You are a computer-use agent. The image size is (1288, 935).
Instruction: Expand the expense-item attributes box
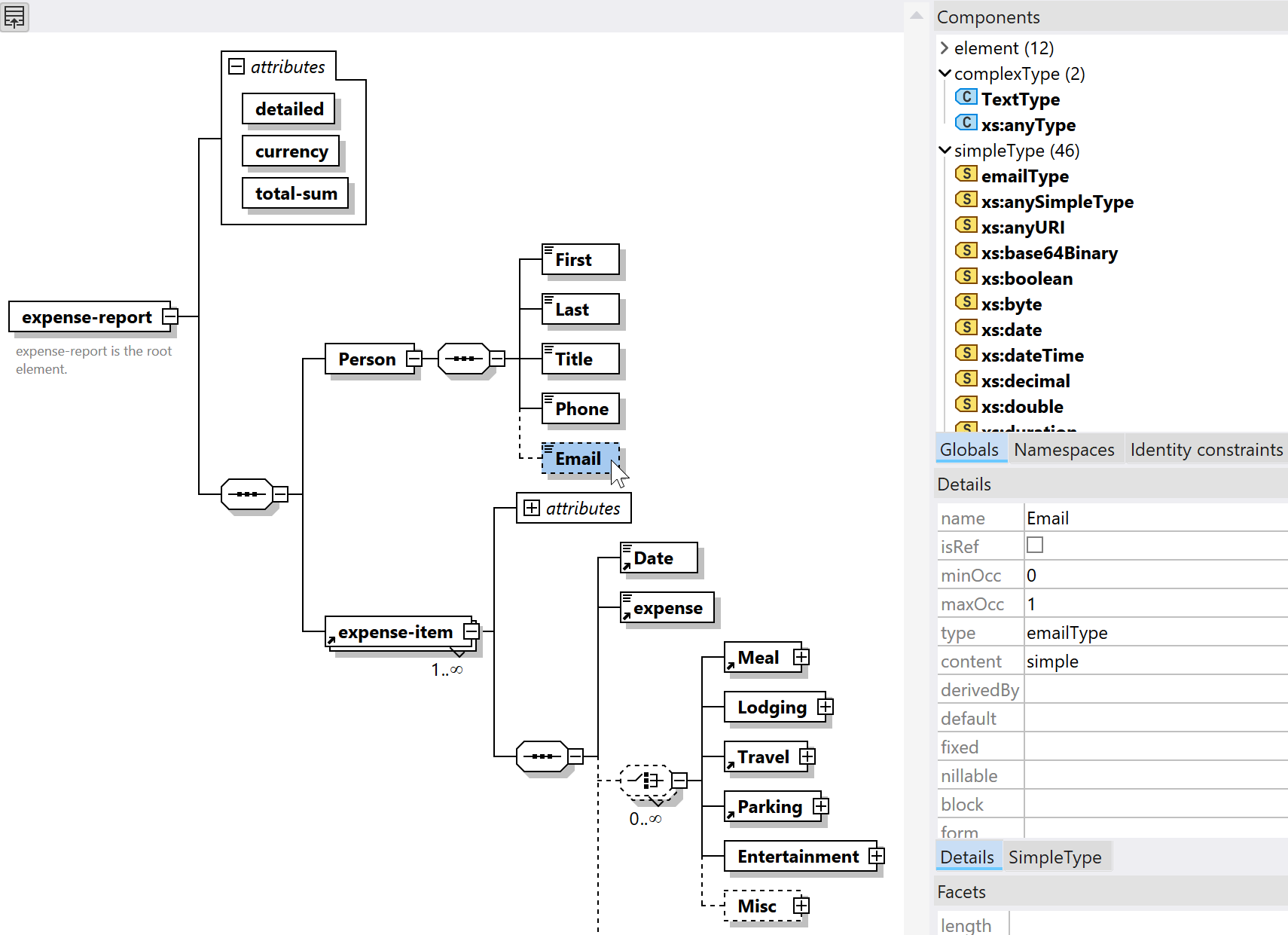[x=532, y=508]
